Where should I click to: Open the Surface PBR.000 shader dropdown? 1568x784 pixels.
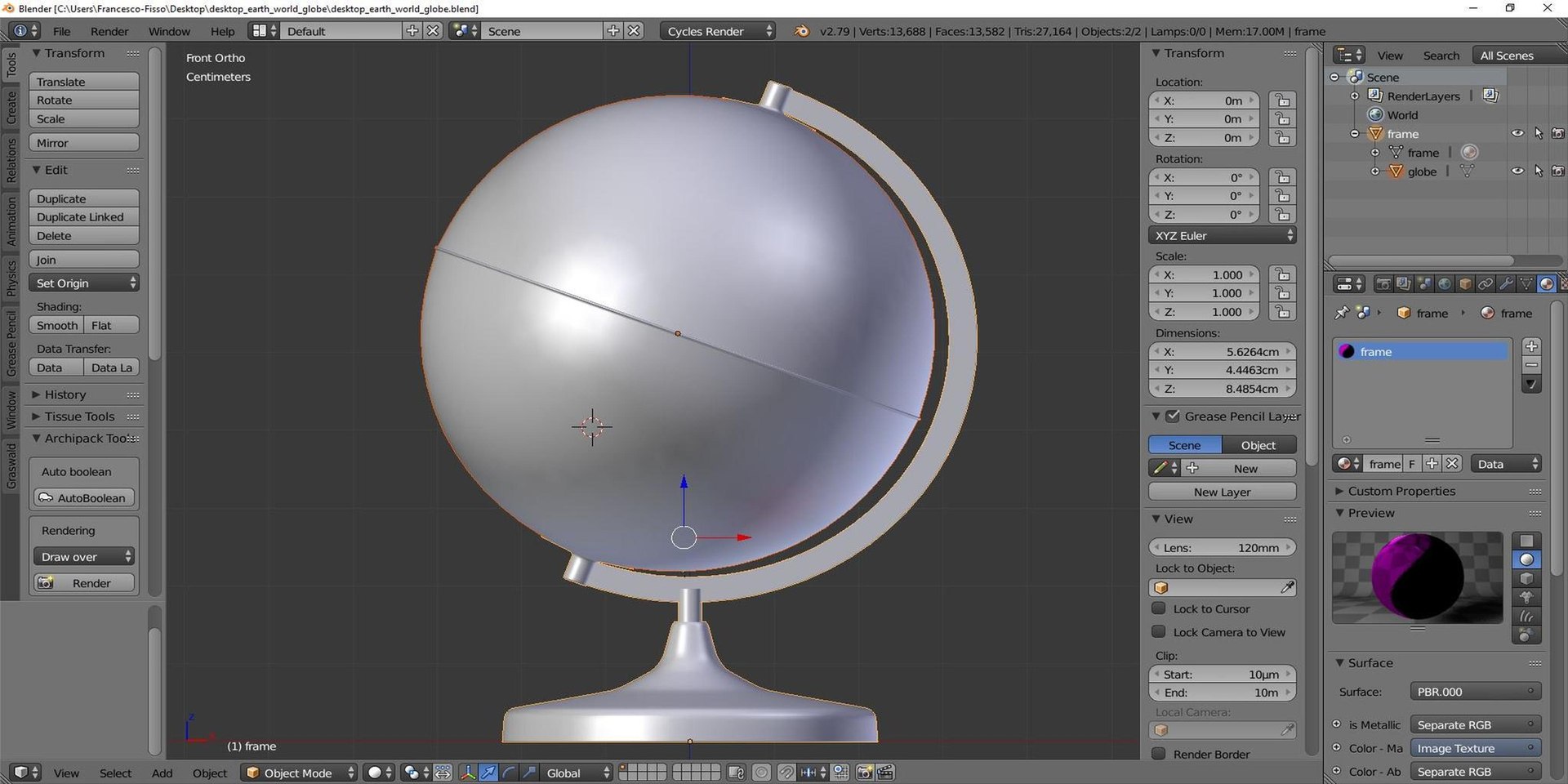point(1476,692)
